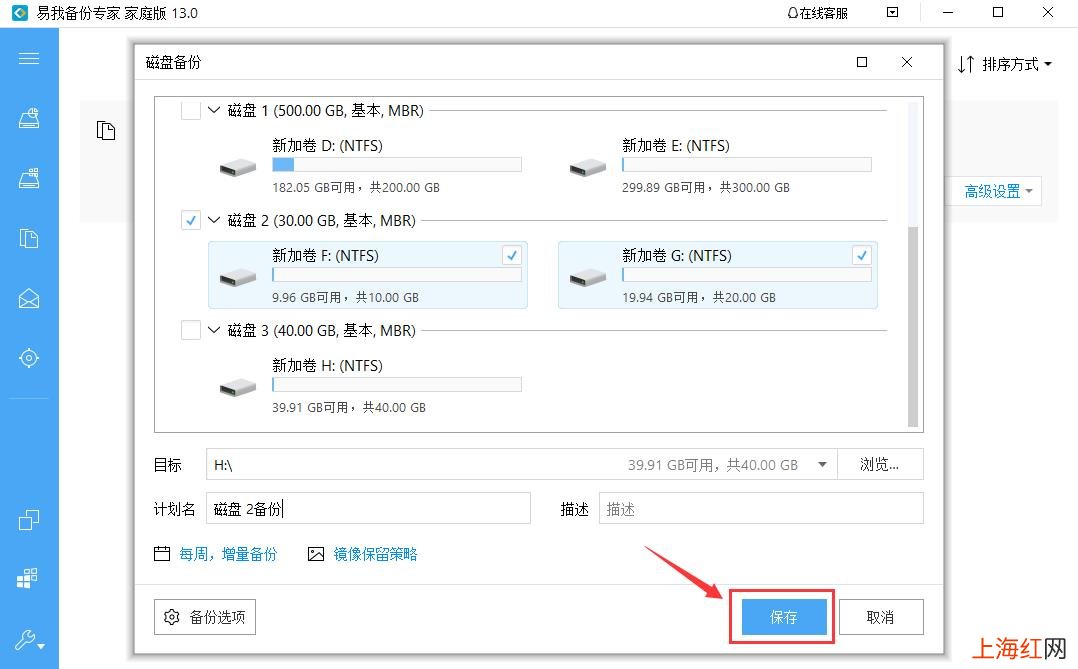
Task: Open the smart backup target icon
Action: pos(29,358)
